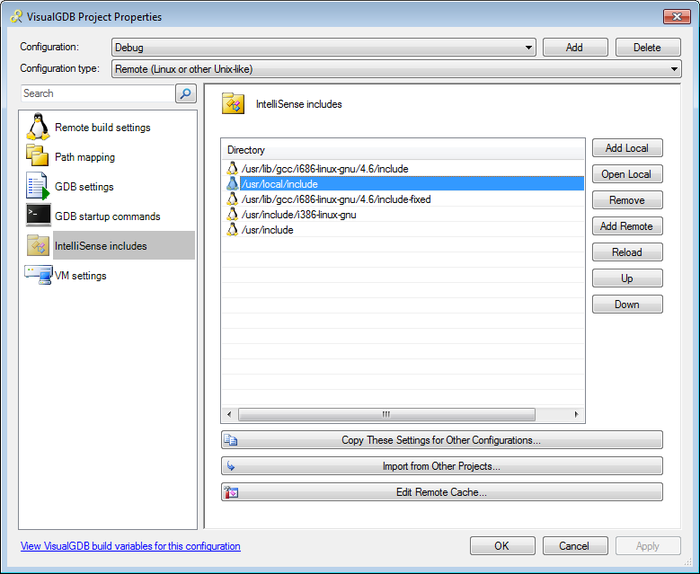This screenshot has width=700, height=574.
Task: Click the VisualGDB title bar icon
Action: (x=17, y=17)
